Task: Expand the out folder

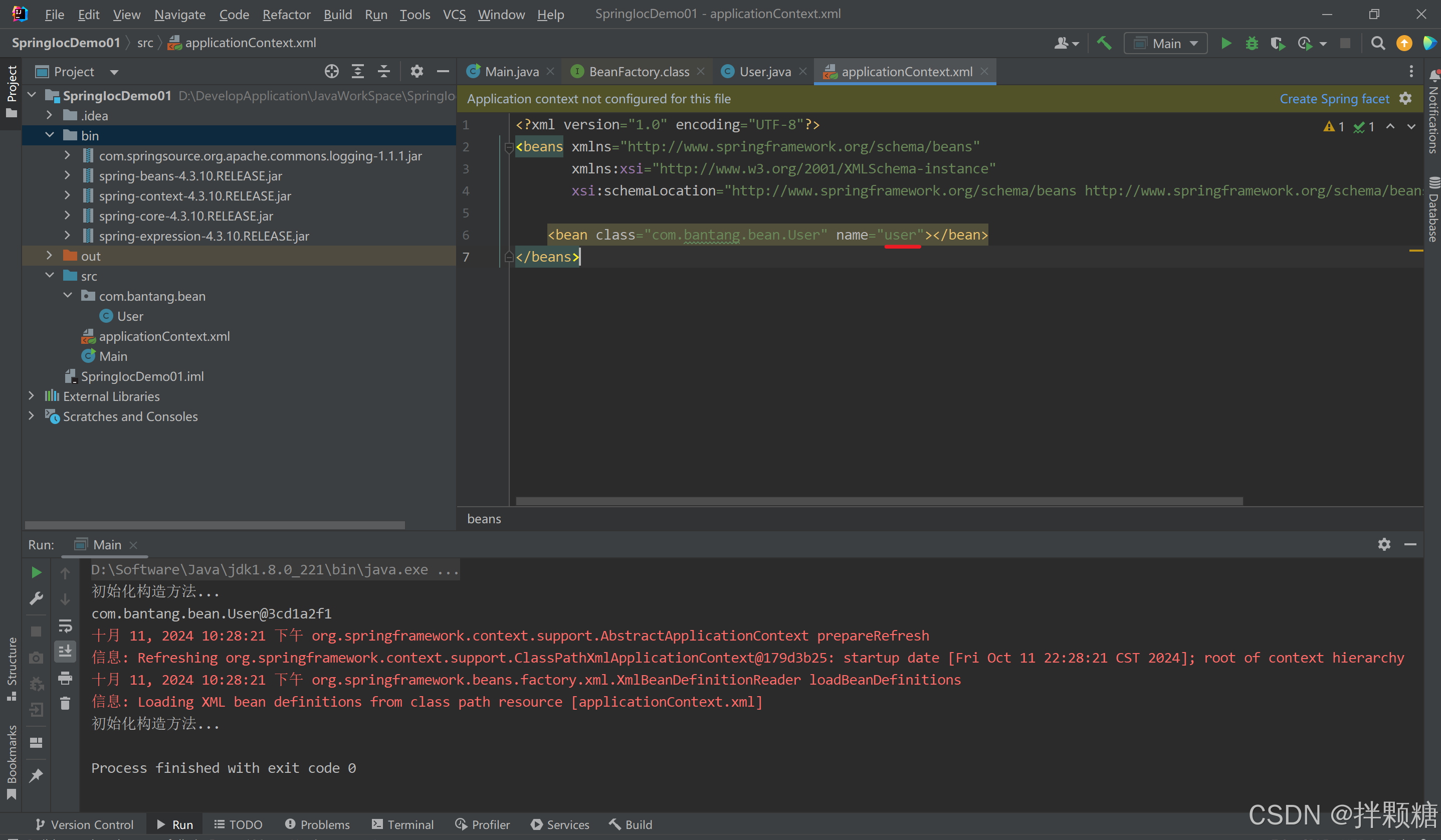Action: point(49,256)
